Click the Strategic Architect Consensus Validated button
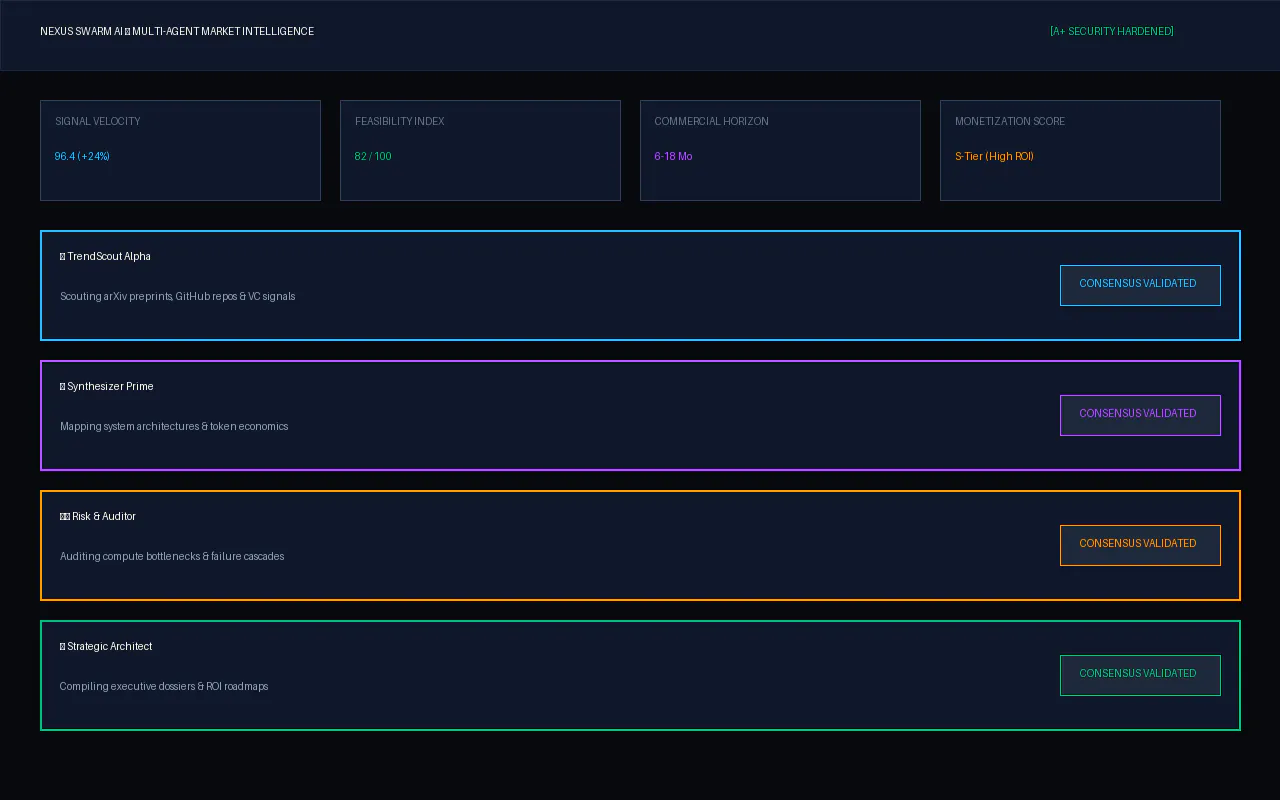 1140,675
